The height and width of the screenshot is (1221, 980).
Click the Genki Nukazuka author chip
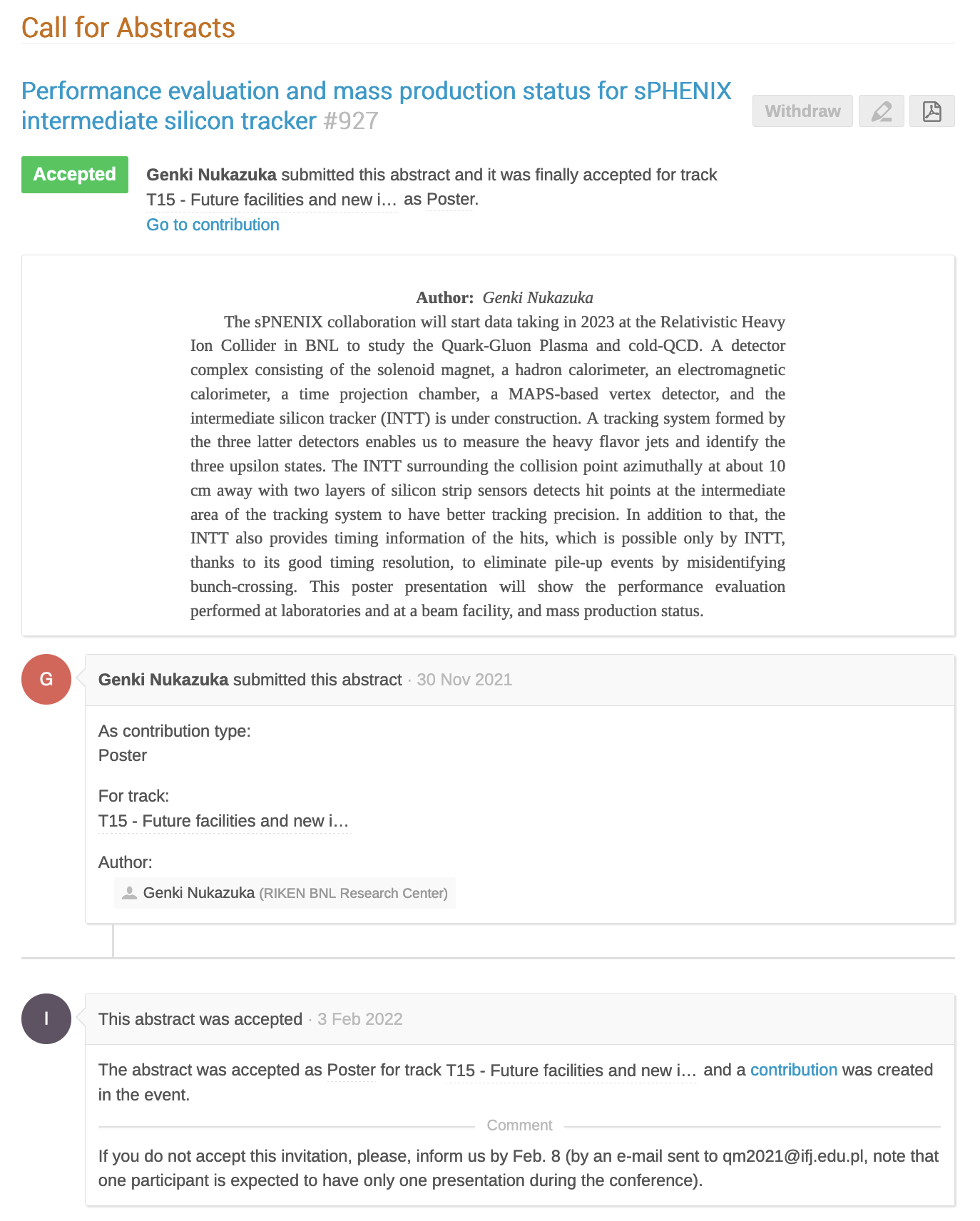click(x=285, y=893)
